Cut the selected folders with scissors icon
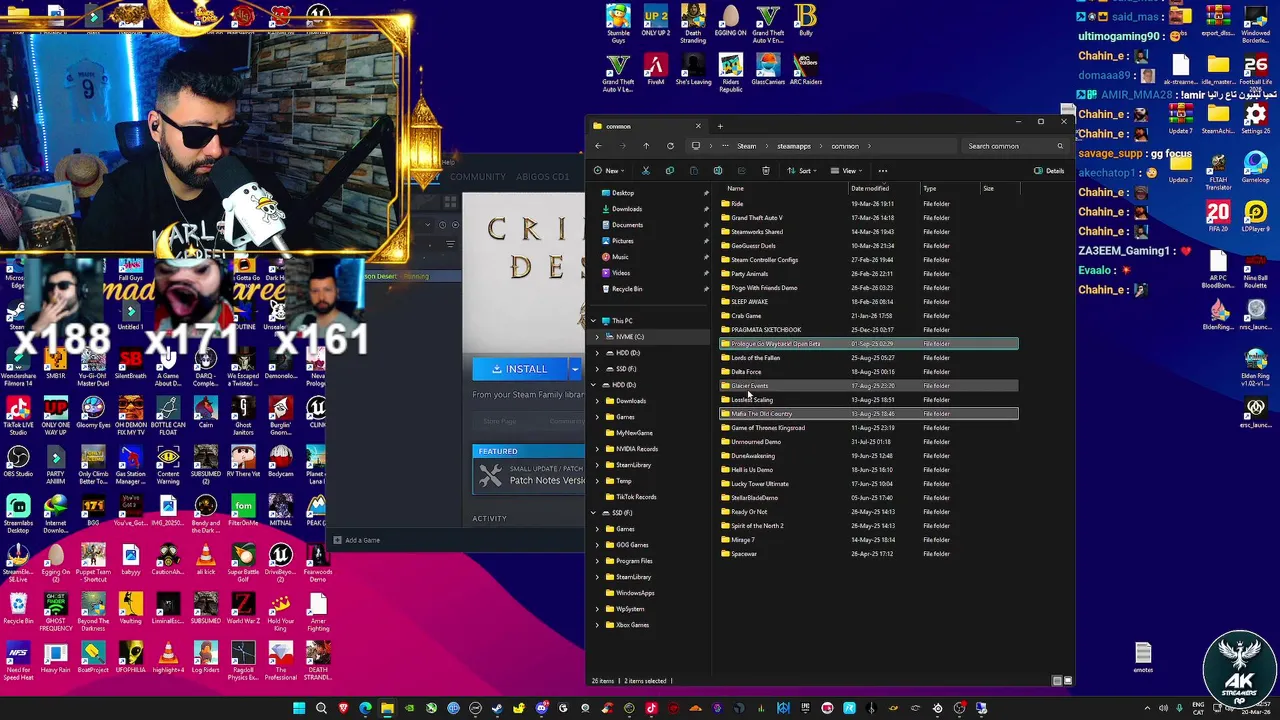The width and height of the screenshot is (1280, 720). click(645, 171)
